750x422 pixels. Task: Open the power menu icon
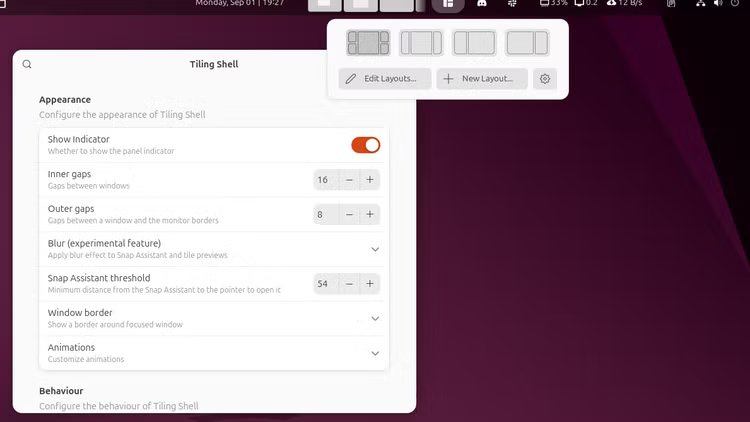coord(735,3)
